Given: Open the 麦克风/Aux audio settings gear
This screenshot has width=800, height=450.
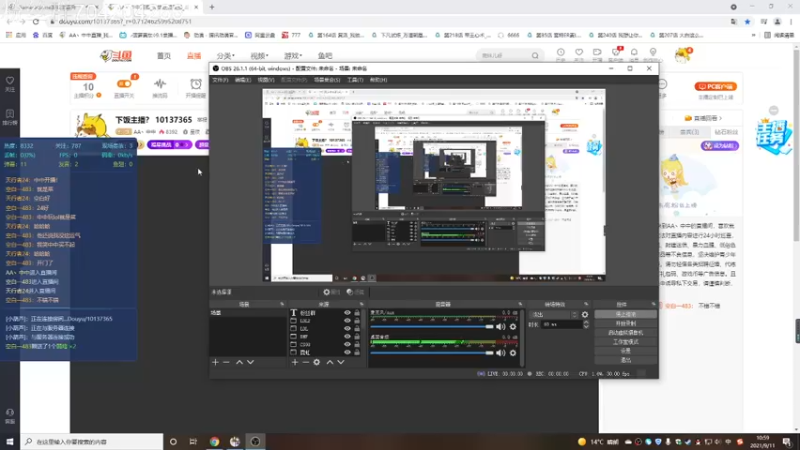Looking at the screenshot, I should pyautogui.click(x=513, y=327).
